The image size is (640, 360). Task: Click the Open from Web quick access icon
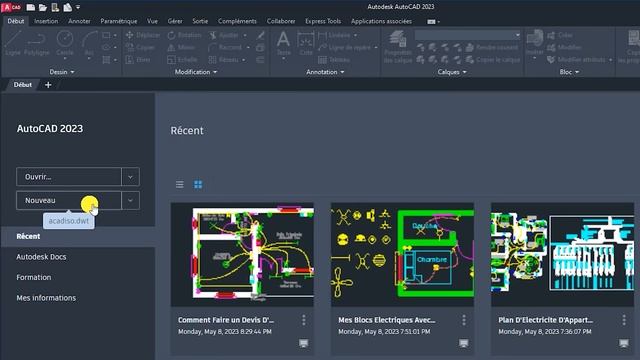point(67,7)
